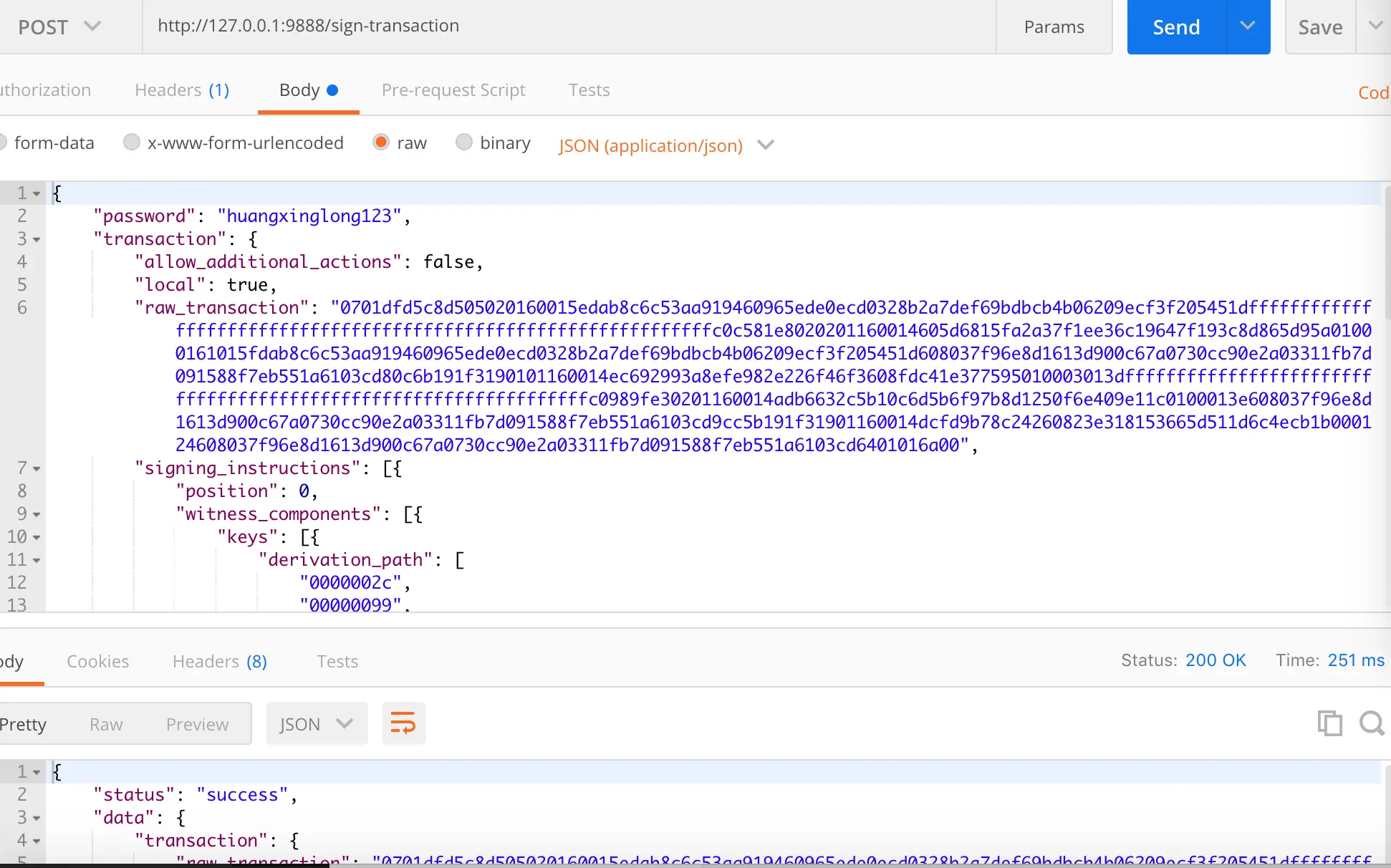This screenshot has height=868, width=1391.
Task: Click the blue Send button
Action: point(1176,26)
